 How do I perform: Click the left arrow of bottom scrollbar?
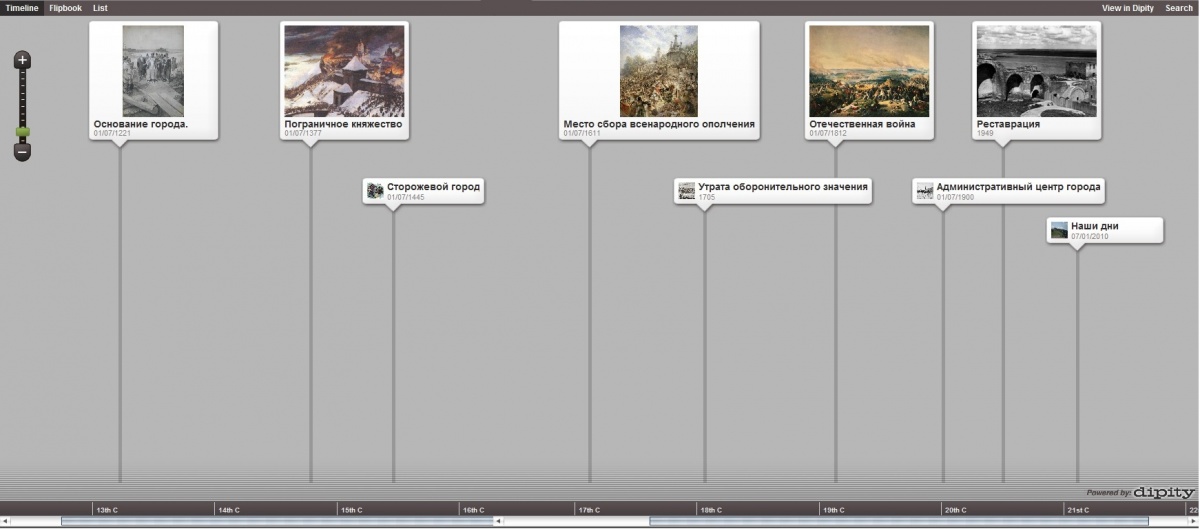(x=5, y=521)
